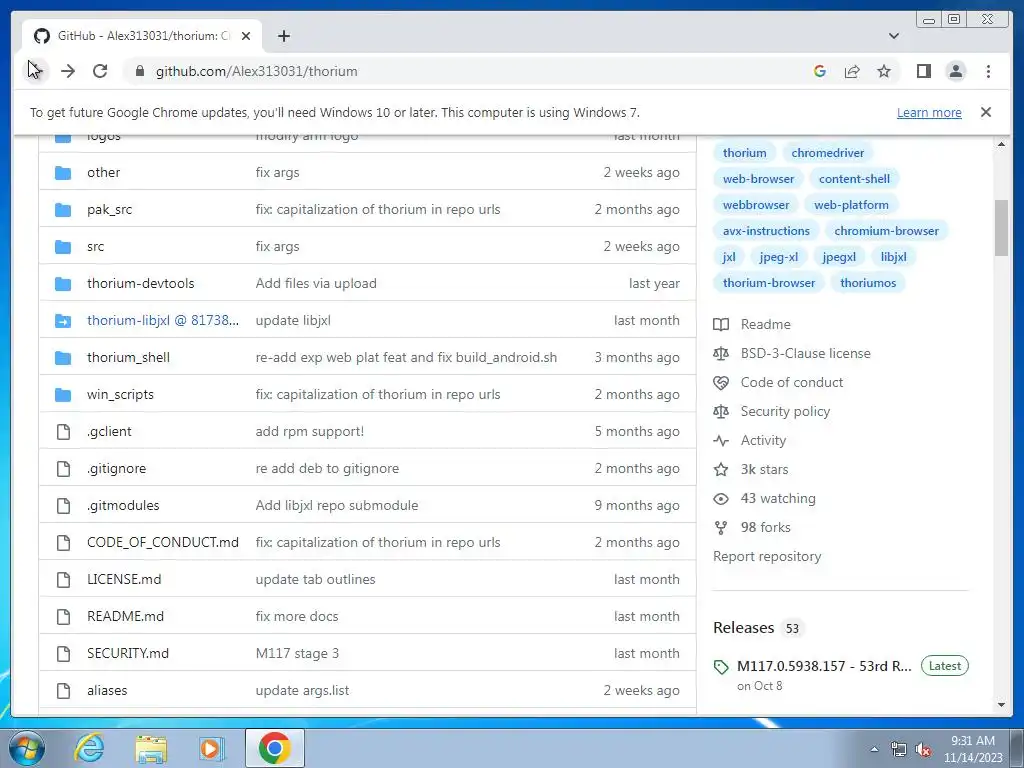
Task: Dismiss the Chrome update notification bar
Action: click(x=986, y=112)
